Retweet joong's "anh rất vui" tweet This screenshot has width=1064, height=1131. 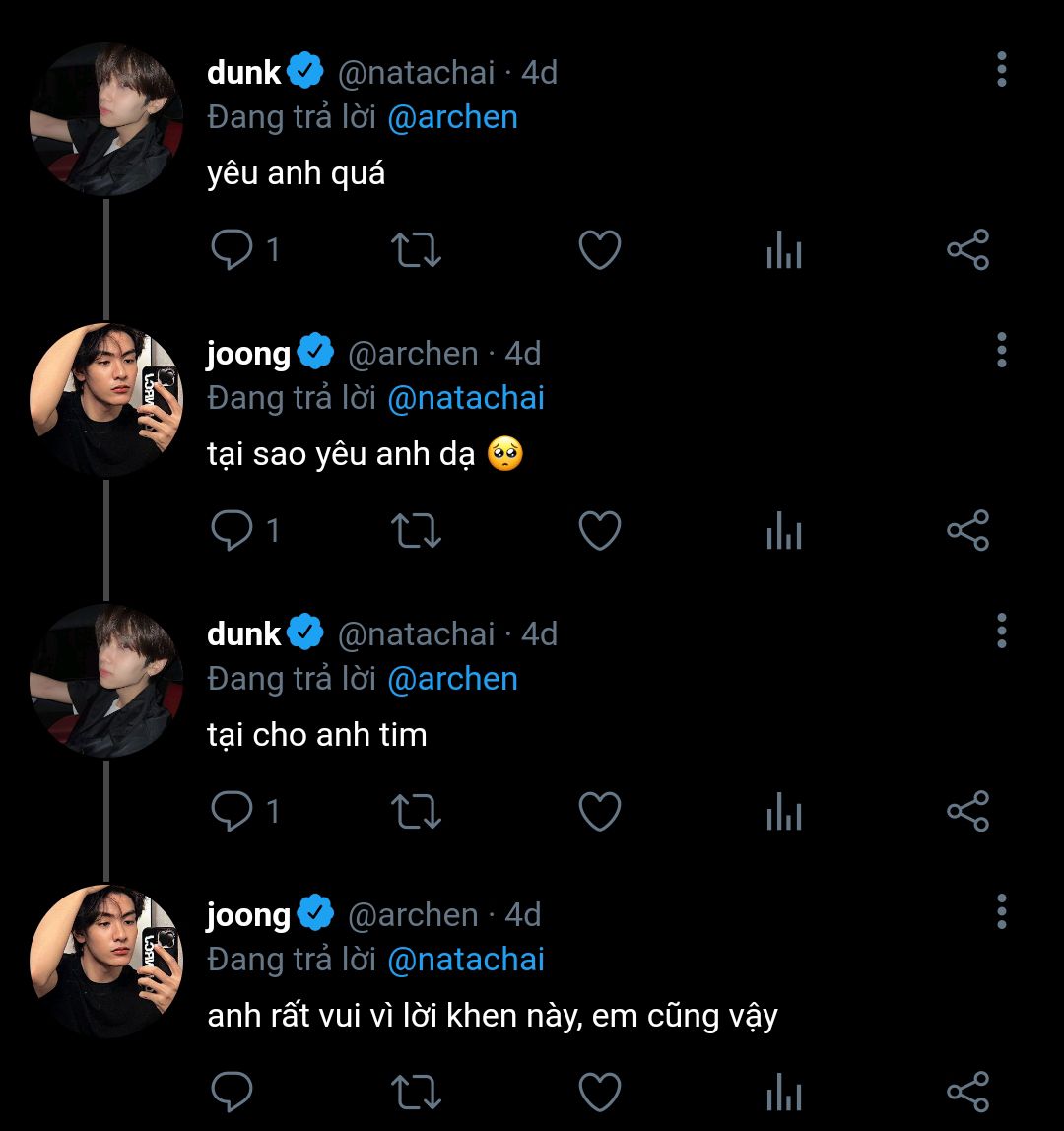point(416,1093)
